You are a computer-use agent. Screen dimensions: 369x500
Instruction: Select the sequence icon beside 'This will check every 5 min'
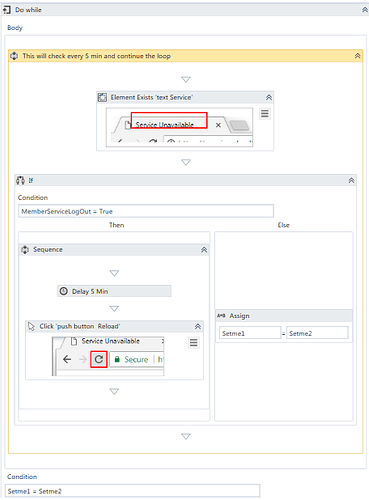[x=14, y=56]
